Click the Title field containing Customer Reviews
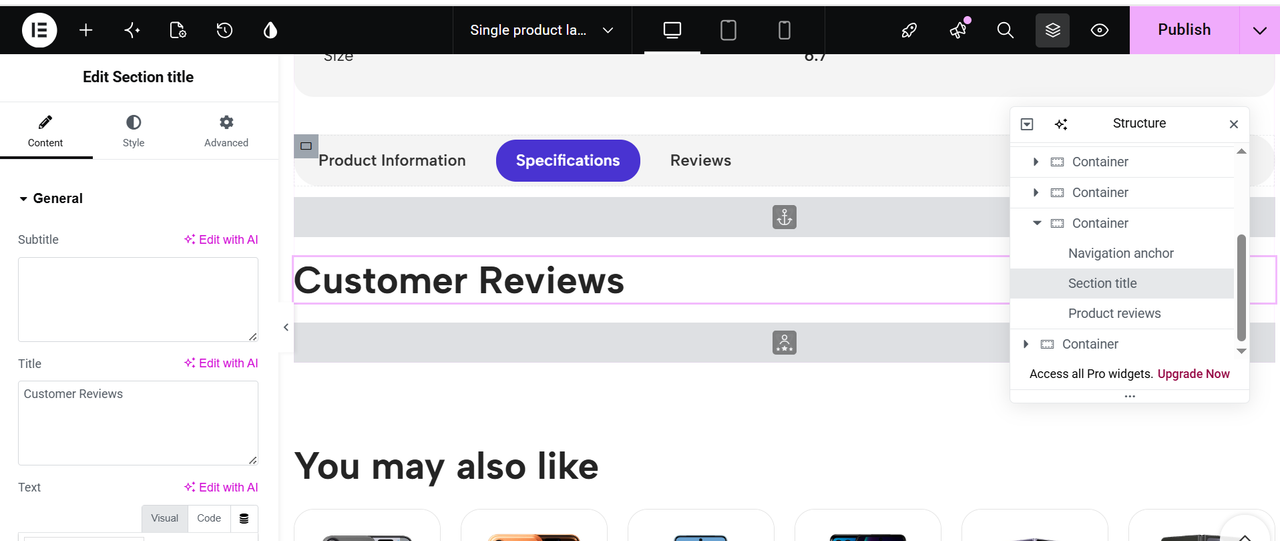This screenshot has width=1280, height=541. click(138, 423)
